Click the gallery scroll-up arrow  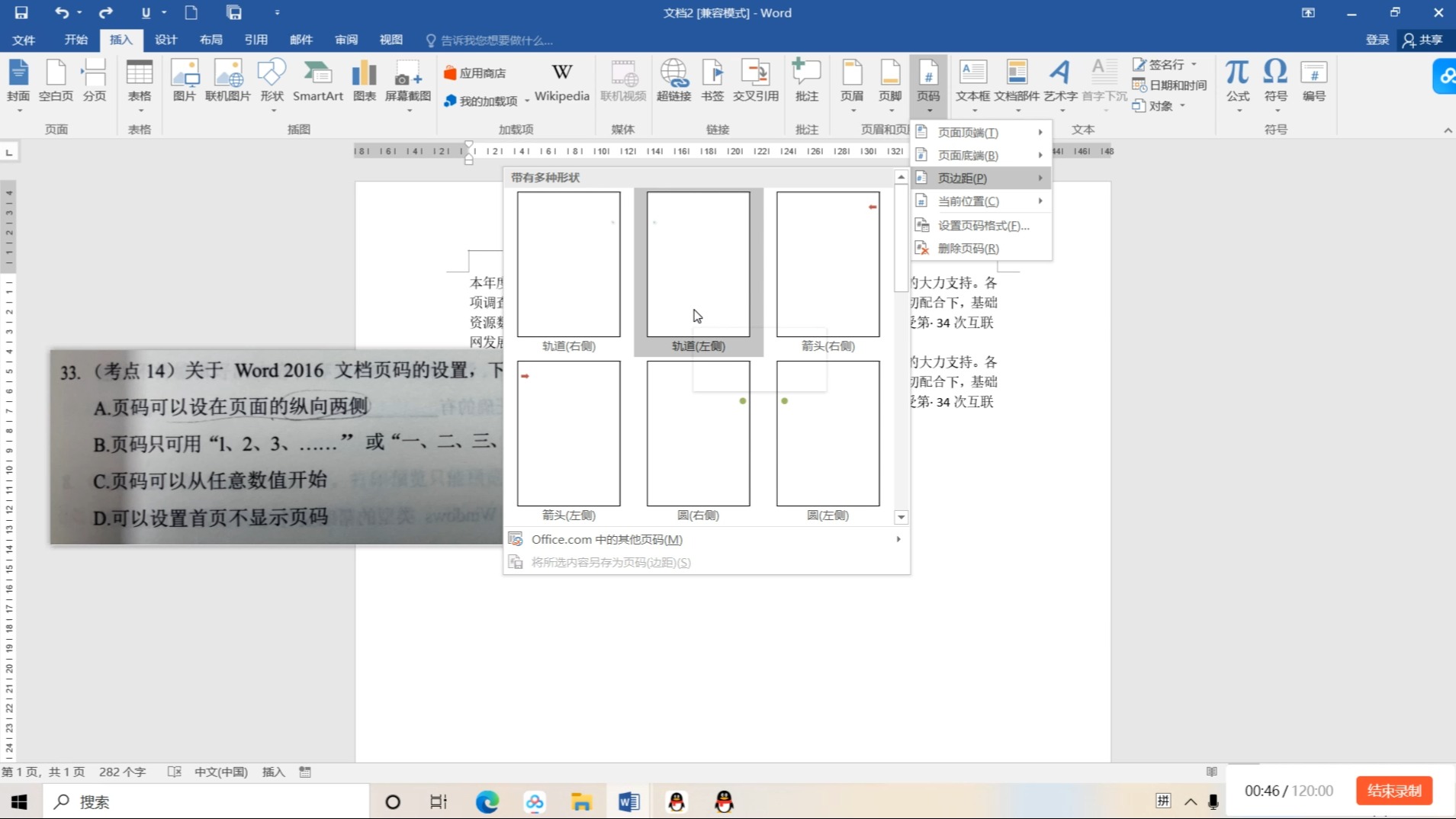point(901,177)
